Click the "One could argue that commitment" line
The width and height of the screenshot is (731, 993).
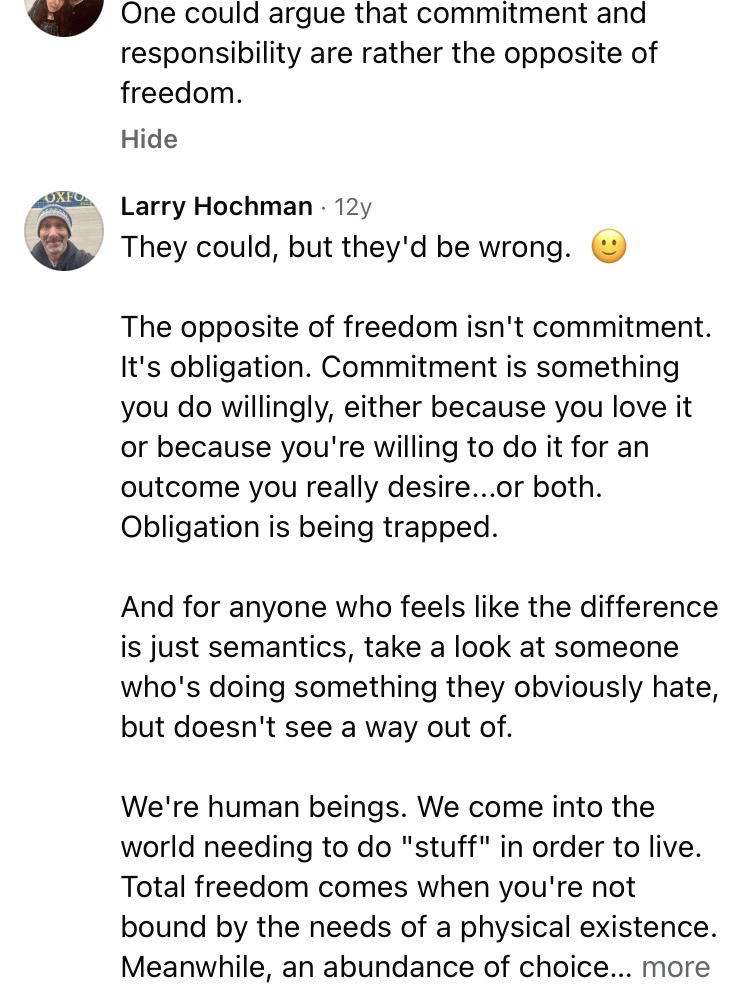click(x=383, y=14)
